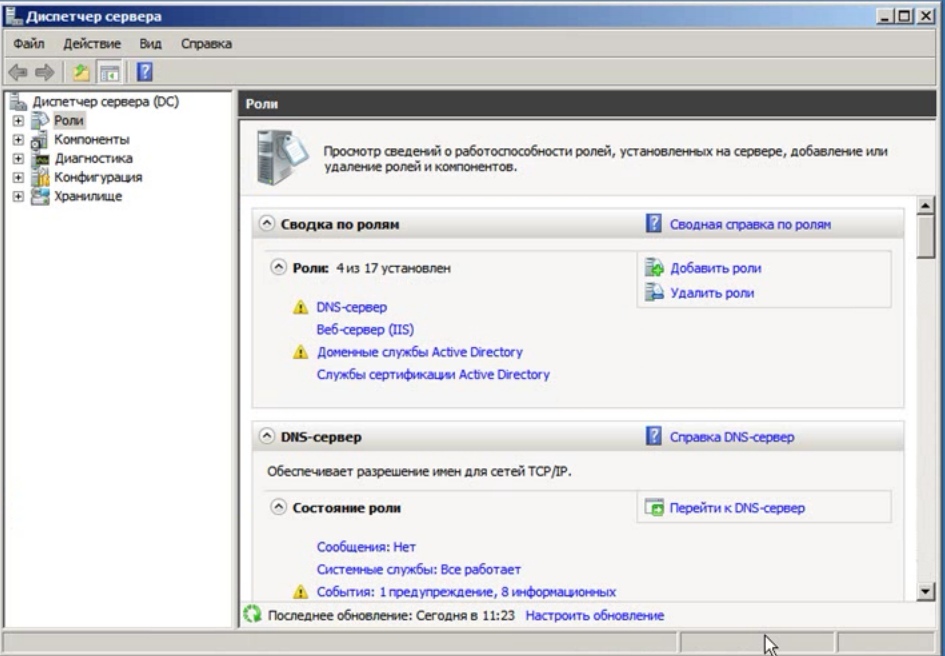Screen dimensions: 945x656
Task: Select Диспетчер сервера (DC) root tree item
Action: pyautogui.click(x=105, y=101)
